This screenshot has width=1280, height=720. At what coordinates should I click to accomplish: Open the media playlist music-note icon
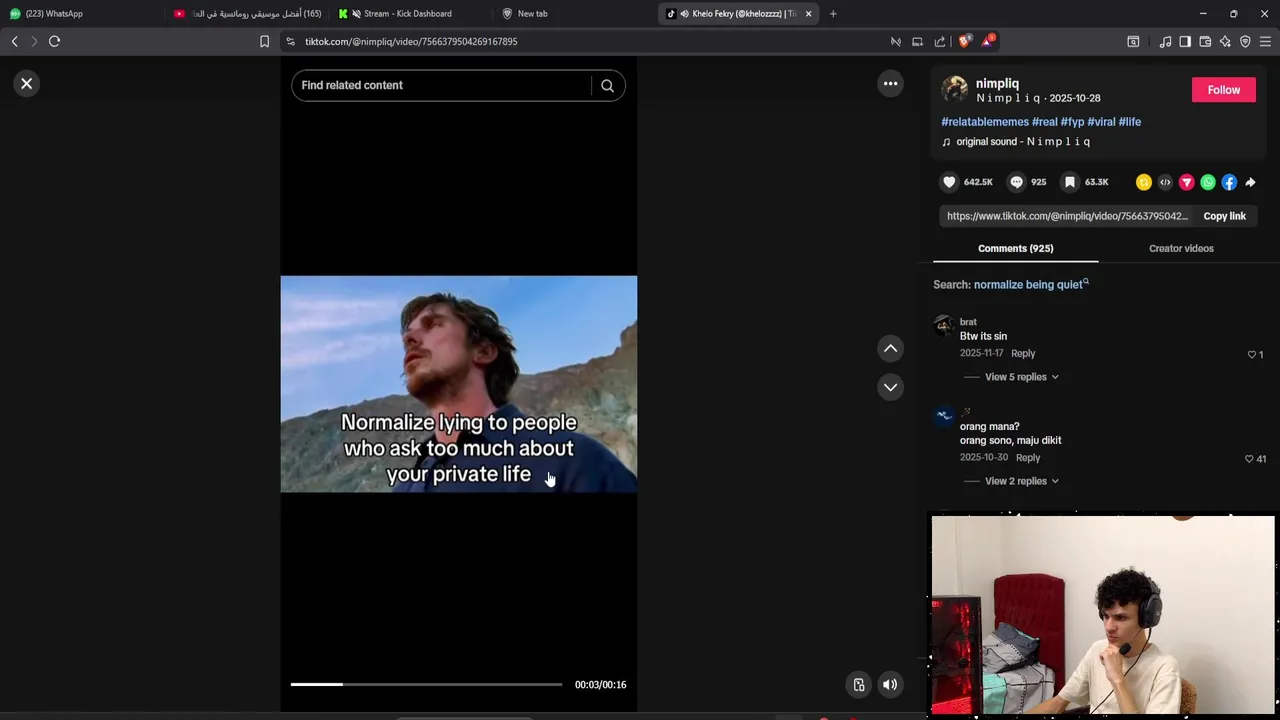pyautogui.click(x=1165, y=41)
